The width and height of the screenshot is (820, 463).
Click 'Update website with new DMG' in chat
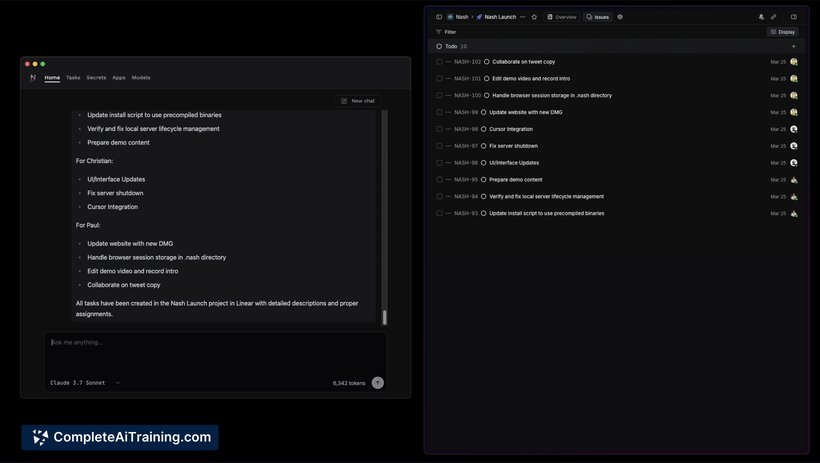point(130,243)
